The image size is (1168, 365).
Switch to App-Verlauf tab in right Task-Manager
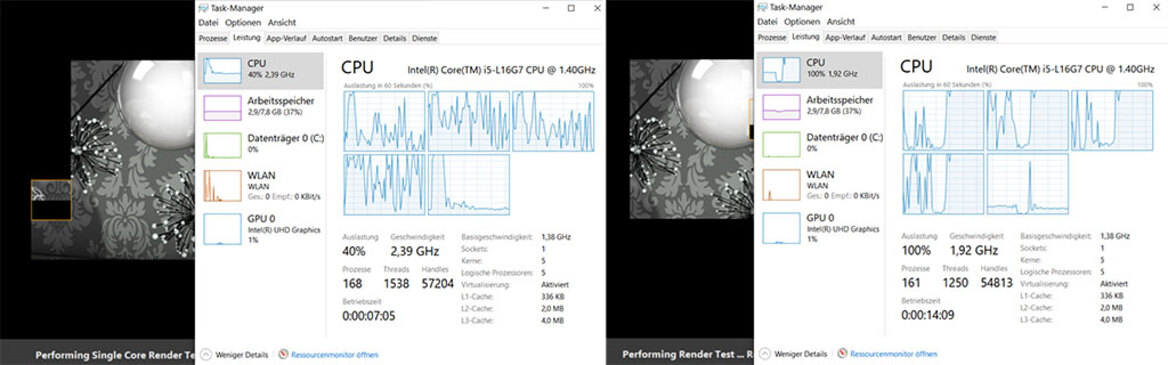click(x=845, y=37)
